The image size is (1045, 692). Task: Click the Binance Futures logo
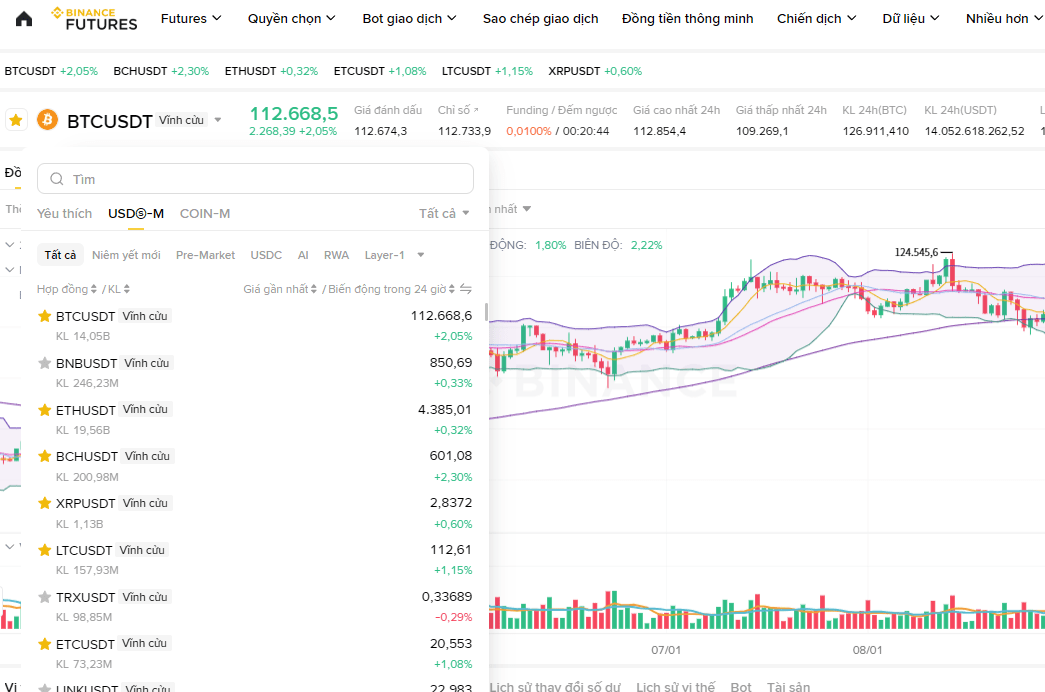pyautogui.click(x=95, y=19)
